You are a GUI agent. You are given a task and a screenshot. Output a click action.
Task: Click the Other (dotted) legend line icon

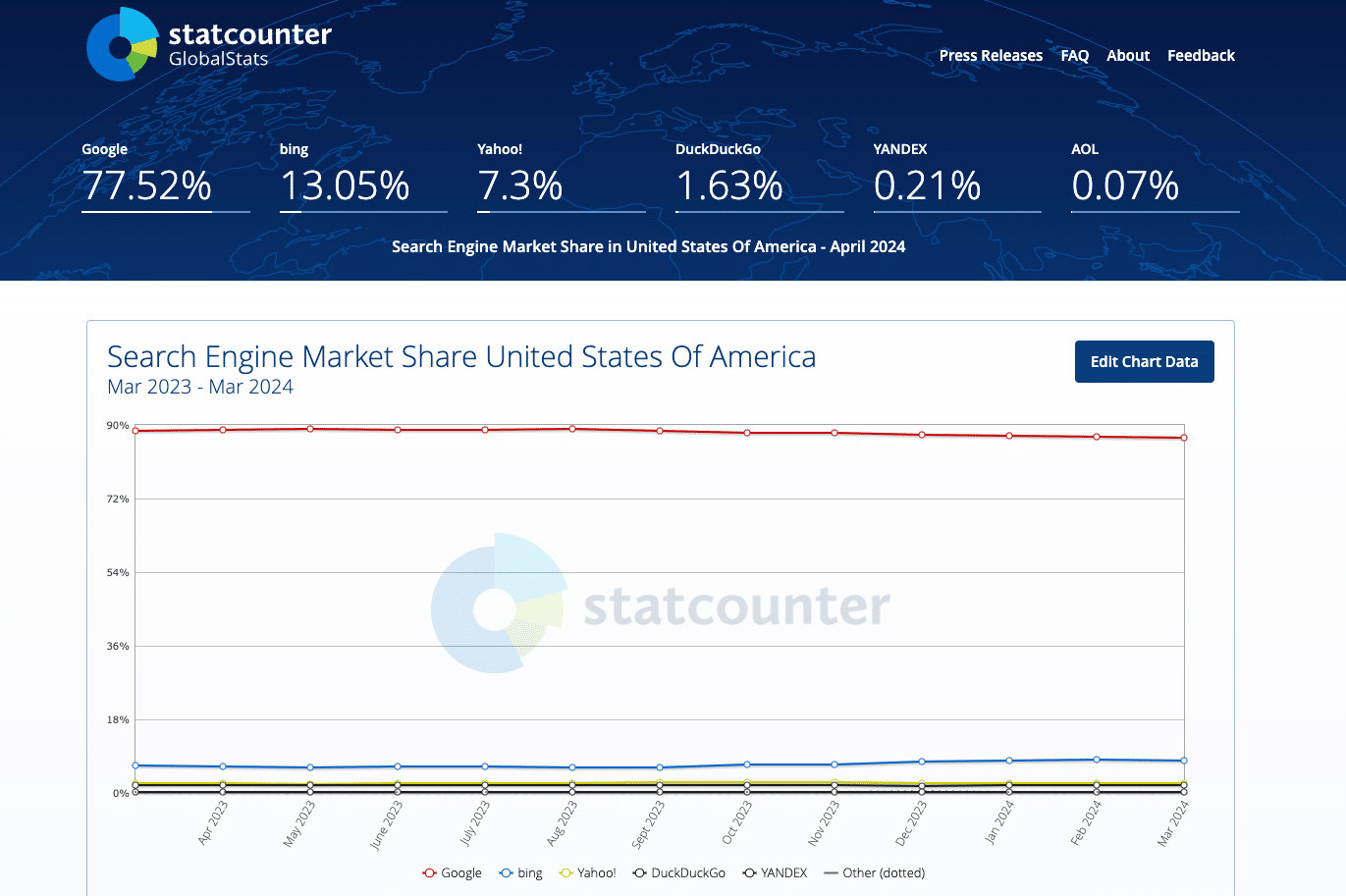click(834, 871)
